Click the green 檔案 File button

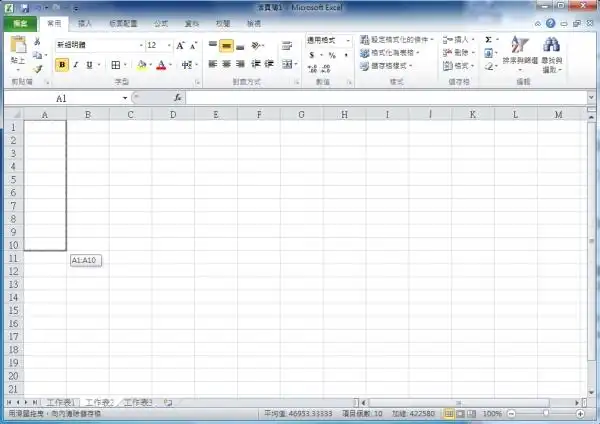click(x=20, y=21)
